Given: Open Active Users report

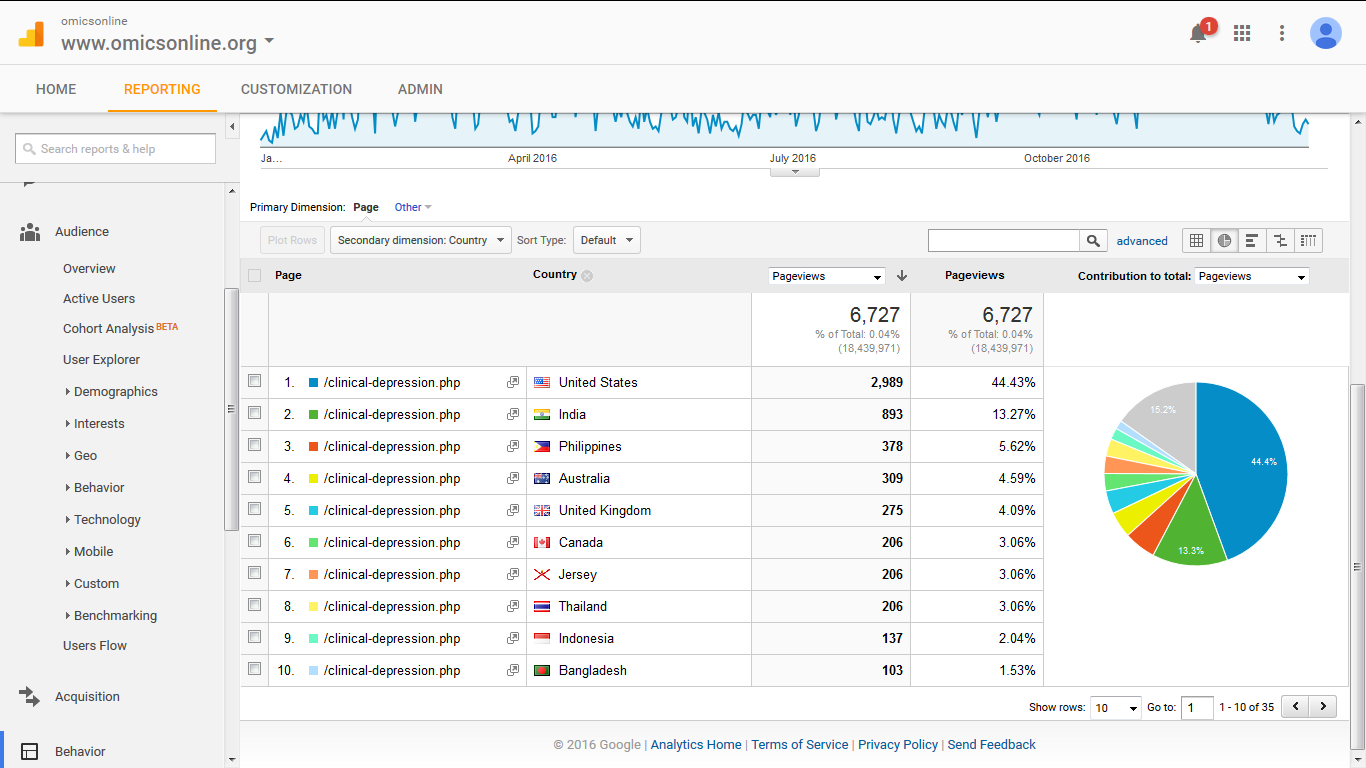Looking at the screenshot, I should pyautogui.click(x=99, y=298).
